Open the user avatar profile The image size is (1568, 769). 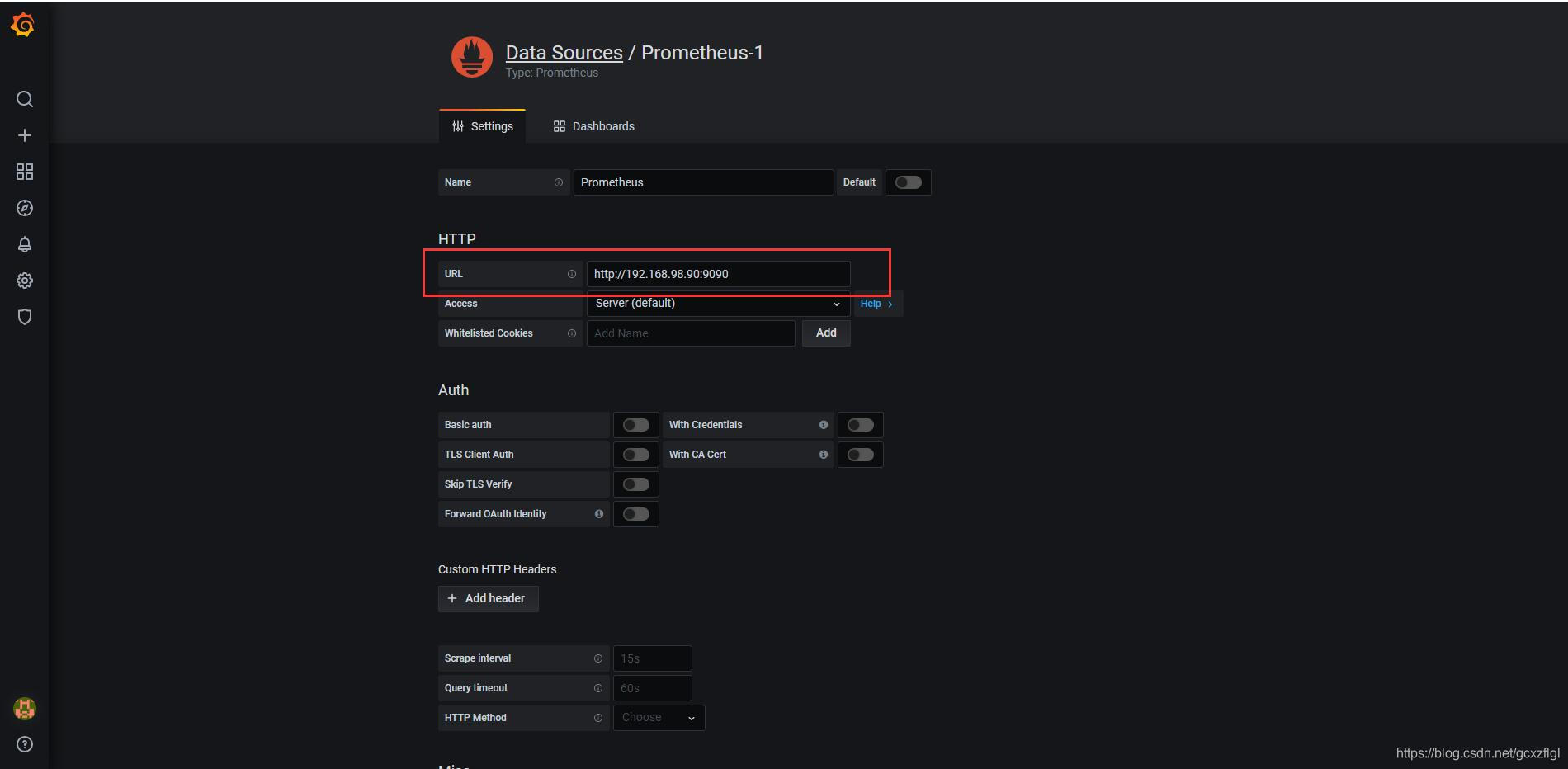[x=25, y=708]
